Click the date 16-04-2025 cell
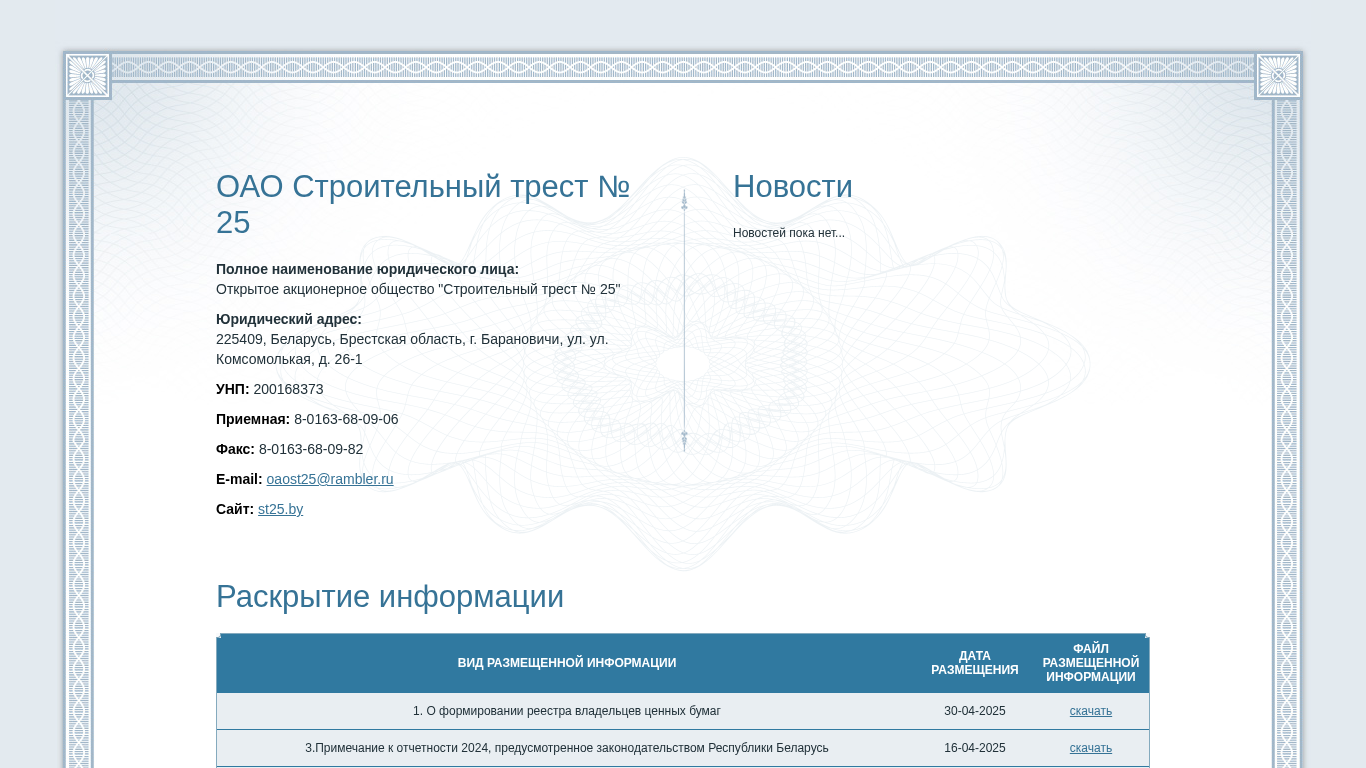Image resolution: width=1366 pixels, height=768 pixels. [975, 748]
